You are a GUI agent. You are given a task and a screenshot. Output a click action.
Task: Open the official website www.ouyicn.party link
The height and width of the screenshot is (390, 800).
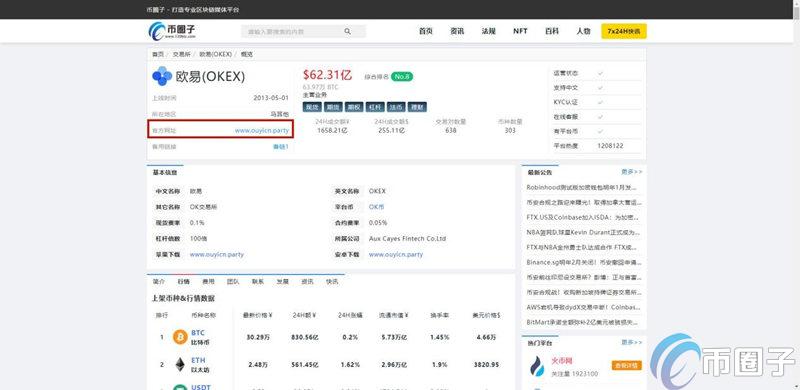click(262, 131)
